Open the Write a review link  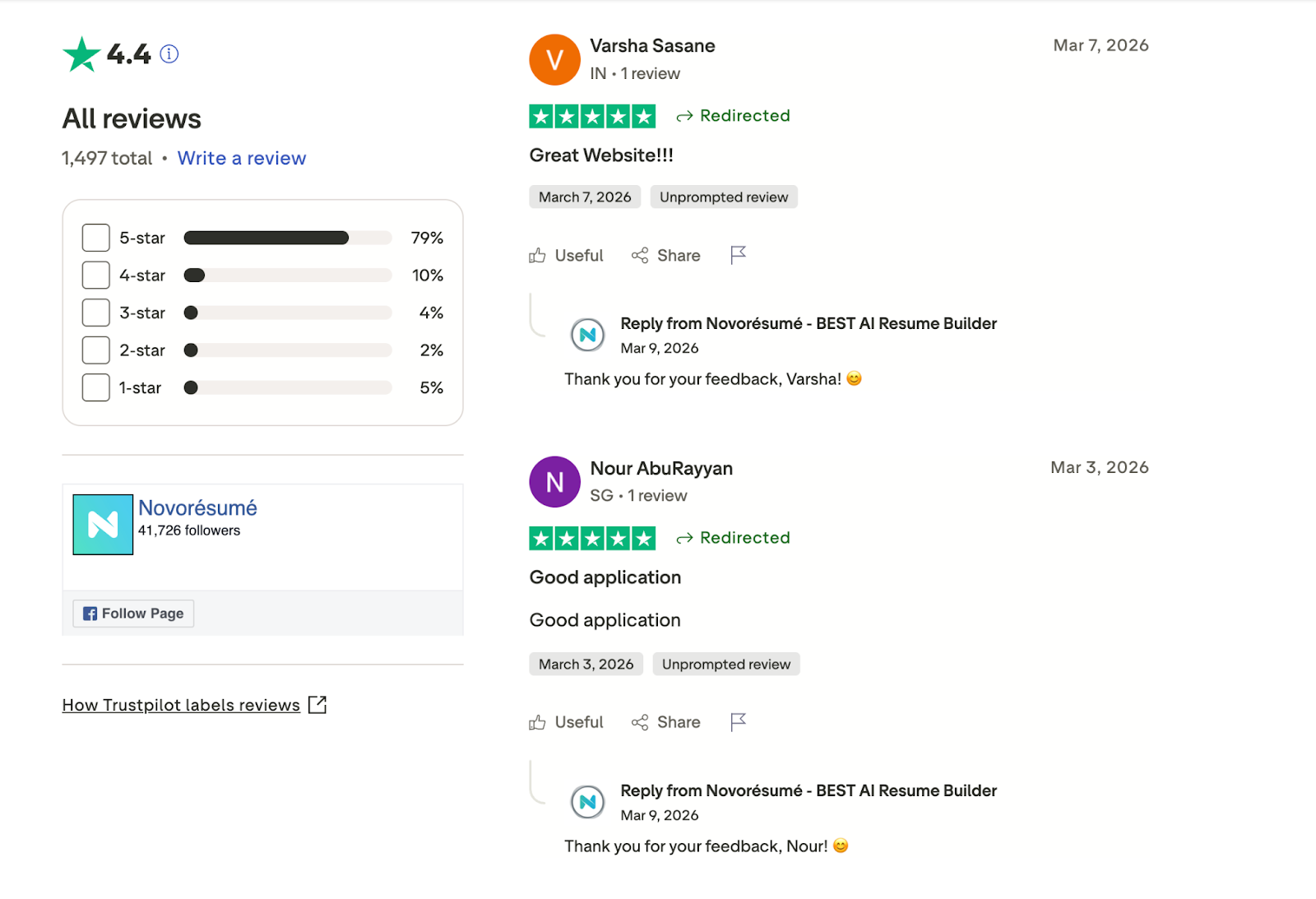[x=241, y=158]
